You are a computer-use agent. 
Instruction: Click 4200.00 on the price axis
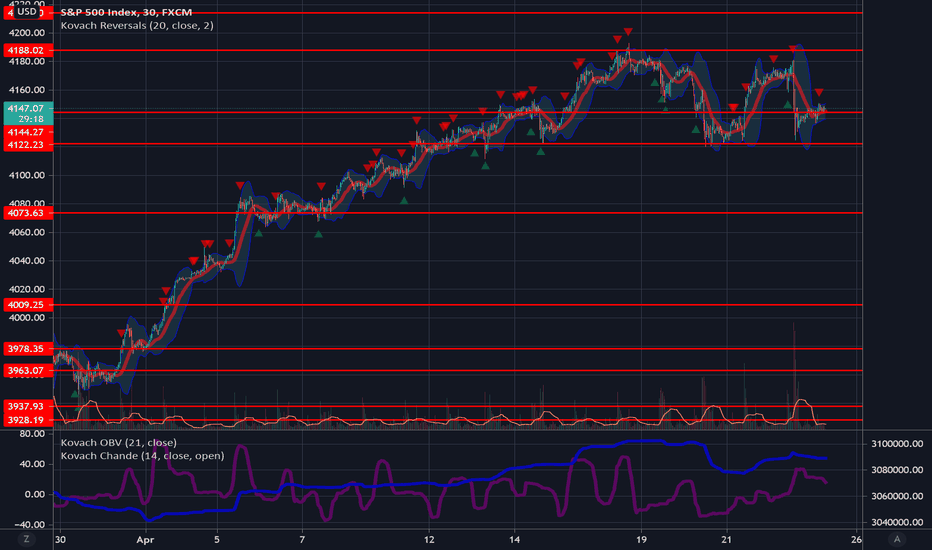[x=27, y=33]
